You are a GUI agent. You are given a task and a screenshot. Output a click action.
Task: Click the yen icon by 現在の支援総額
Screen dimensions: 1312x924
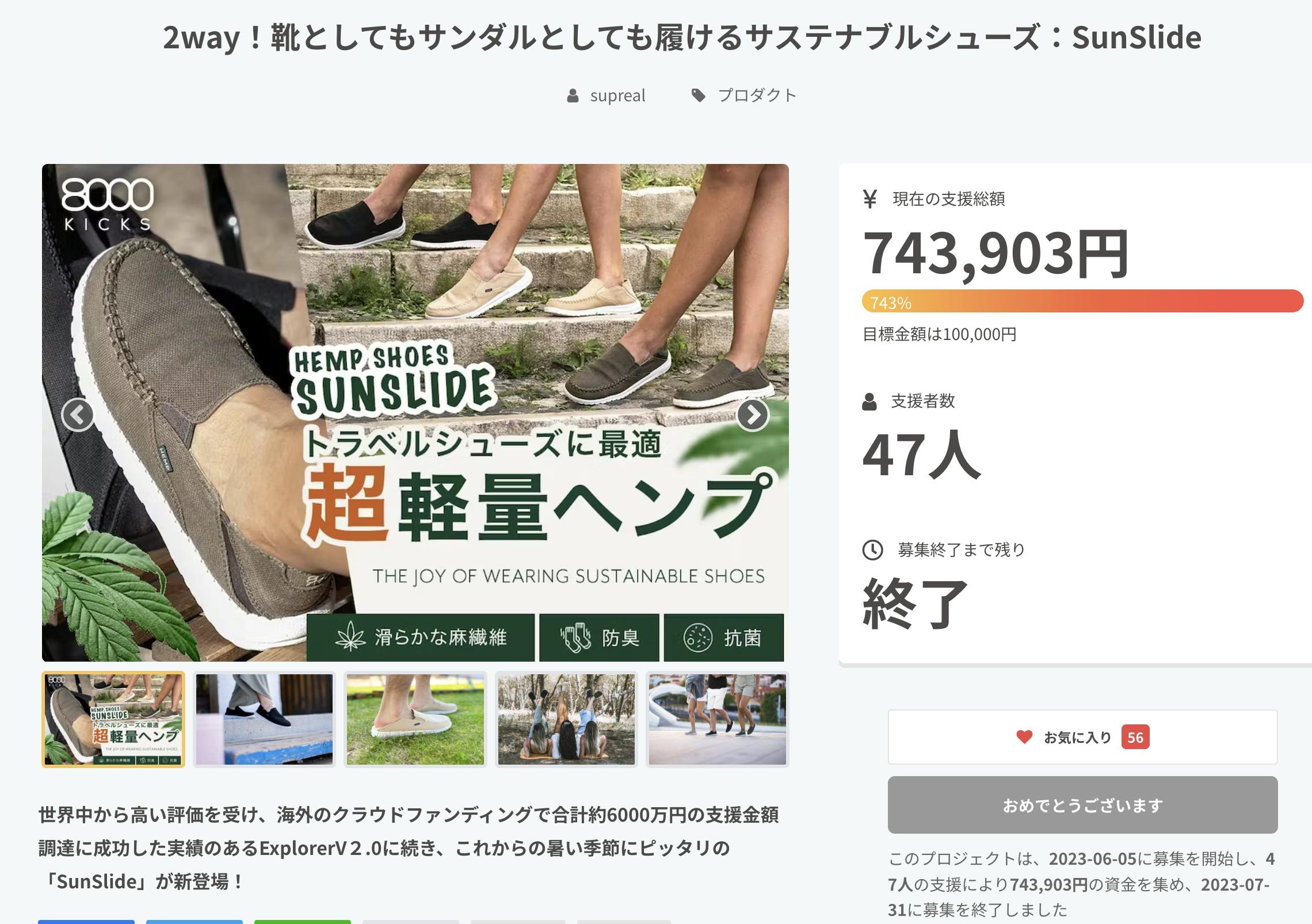coord(870,199)
